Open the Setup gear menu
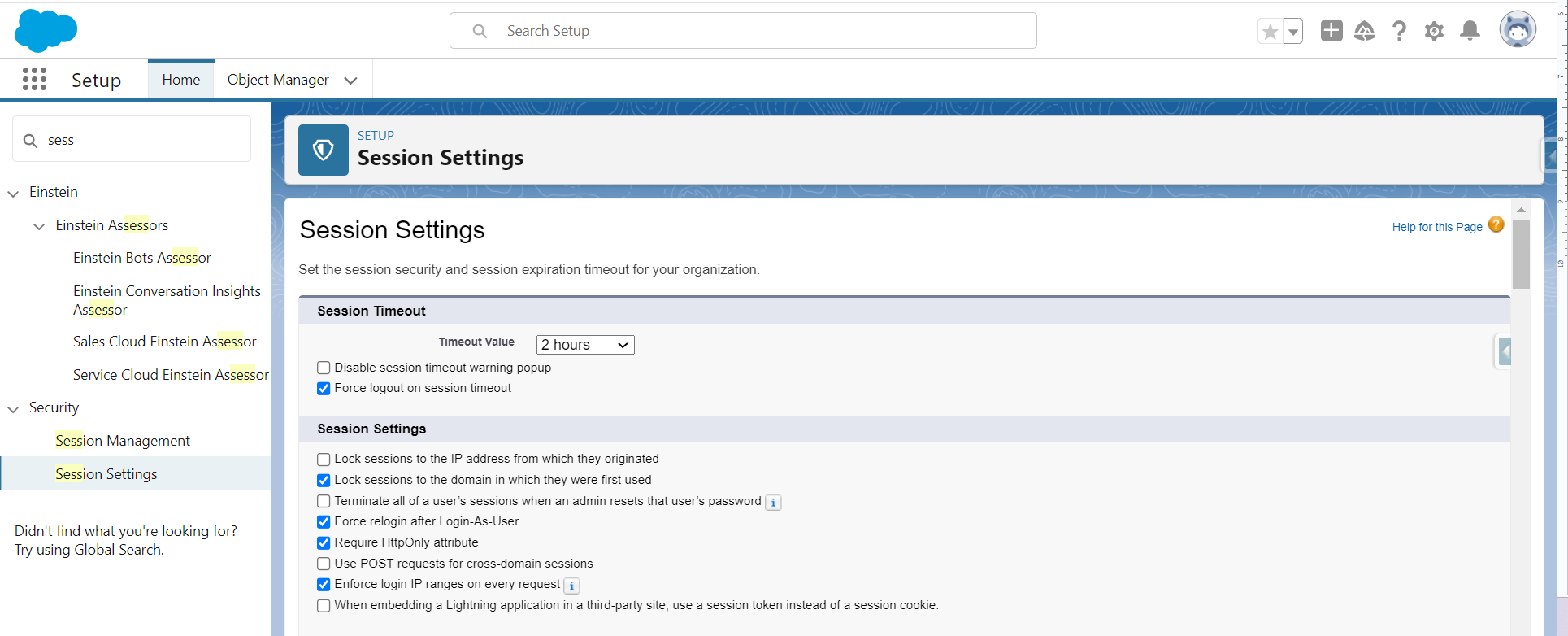1568x636 pixels. click(x=1434, y=31)
